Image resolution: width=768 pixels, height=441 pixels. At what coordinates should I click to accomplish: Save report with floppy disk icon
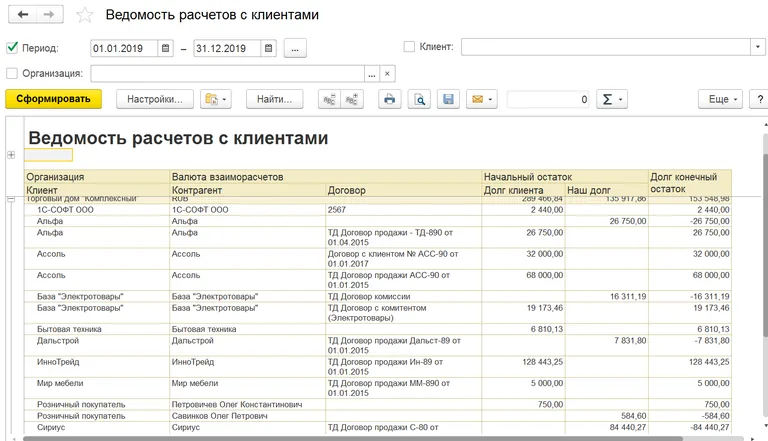pyautogui.click(x=448, y=99)
